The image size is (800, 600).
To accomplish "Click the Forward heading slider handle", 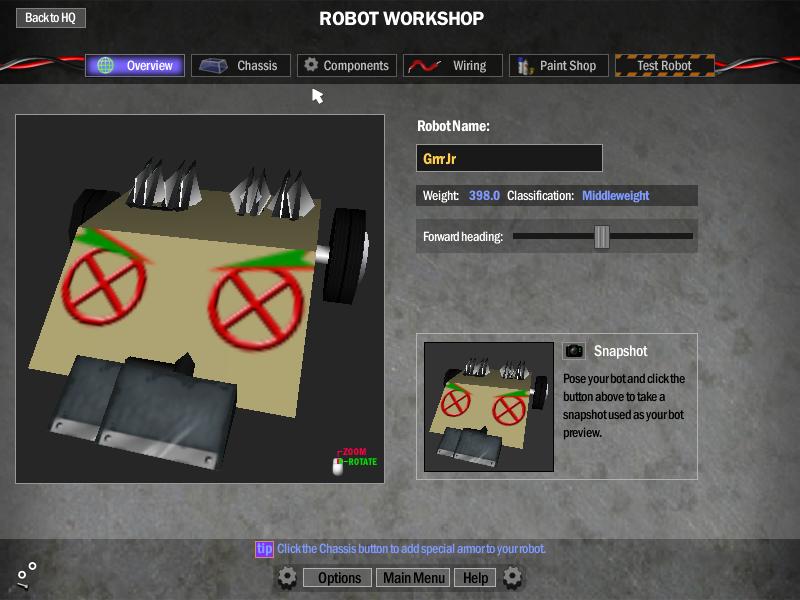I will pos(602,237).
